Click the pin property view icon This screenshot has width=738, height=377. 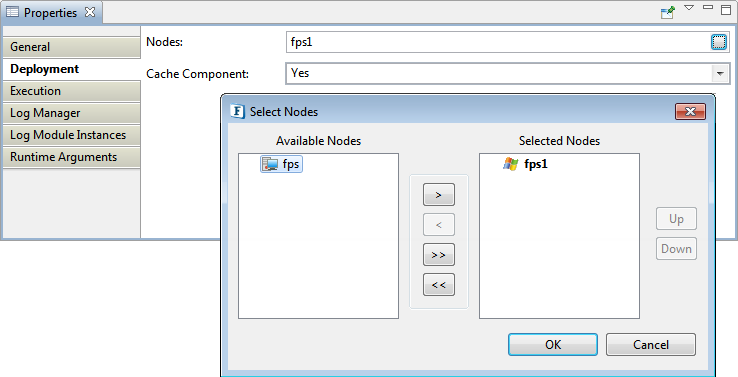click(x=668, y=12)
